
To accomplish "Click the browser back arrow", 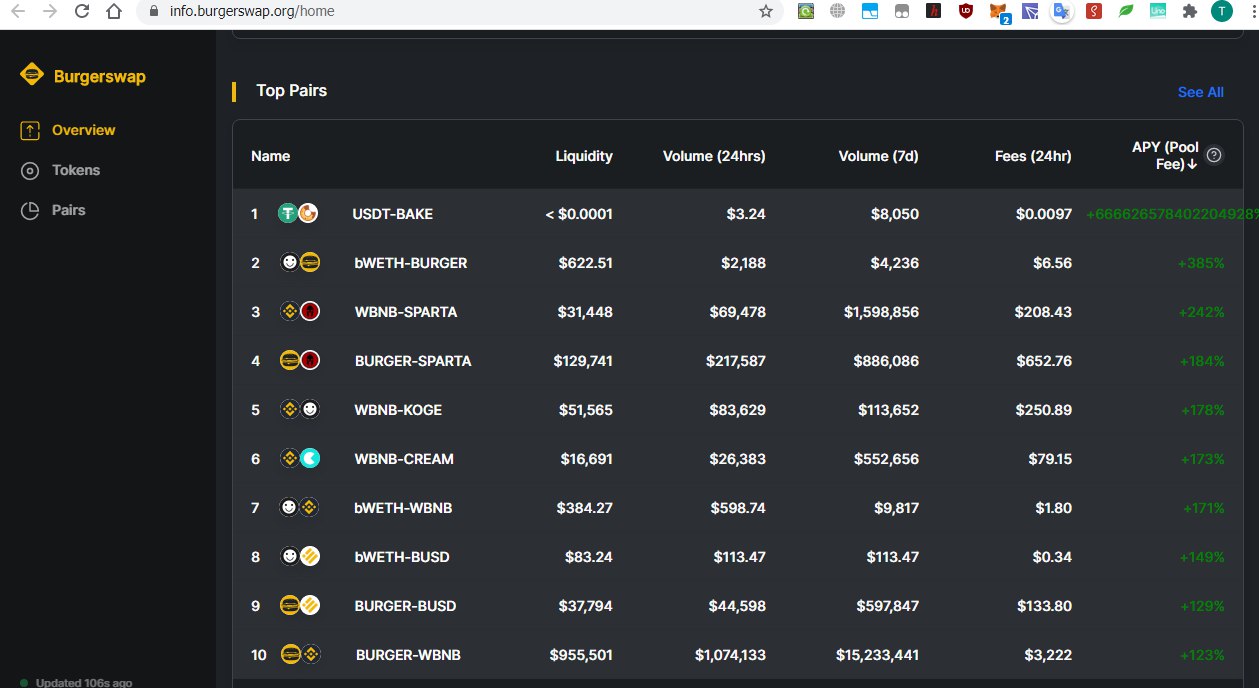I will point(17,11).
